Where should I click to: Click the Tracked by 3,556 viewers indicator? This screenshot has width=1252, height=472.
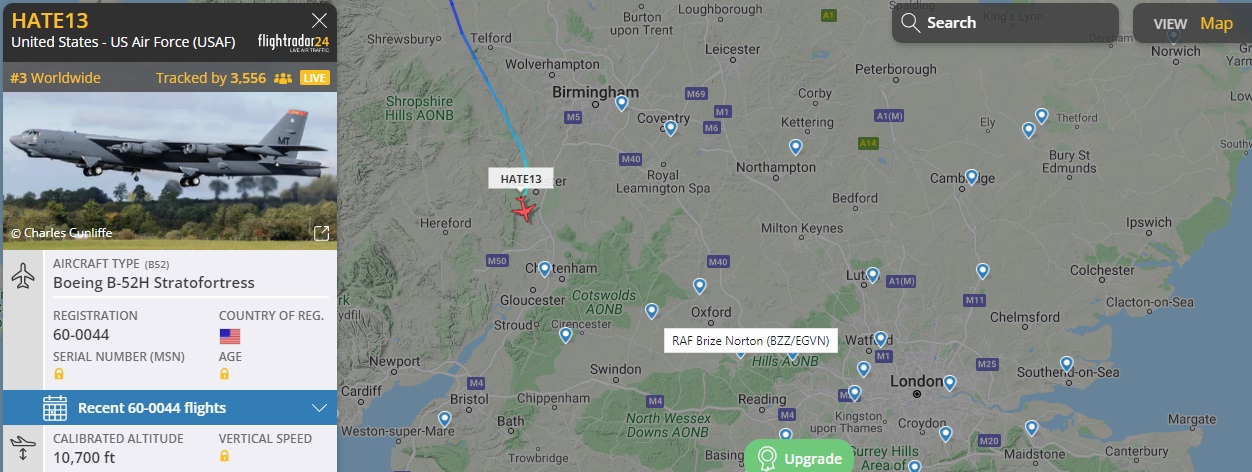pos(224,78)
